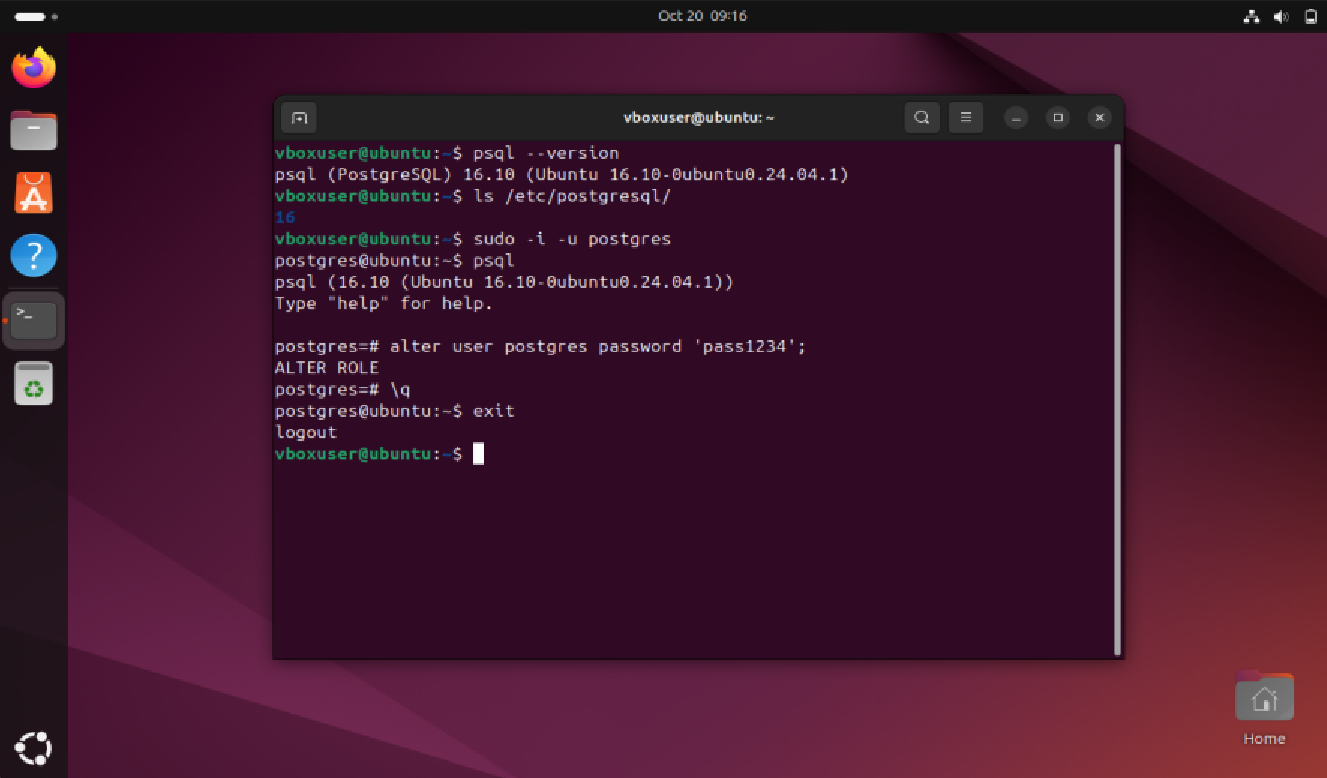
Task: Select the Terminal icon in dock
Action: (34, 320)
